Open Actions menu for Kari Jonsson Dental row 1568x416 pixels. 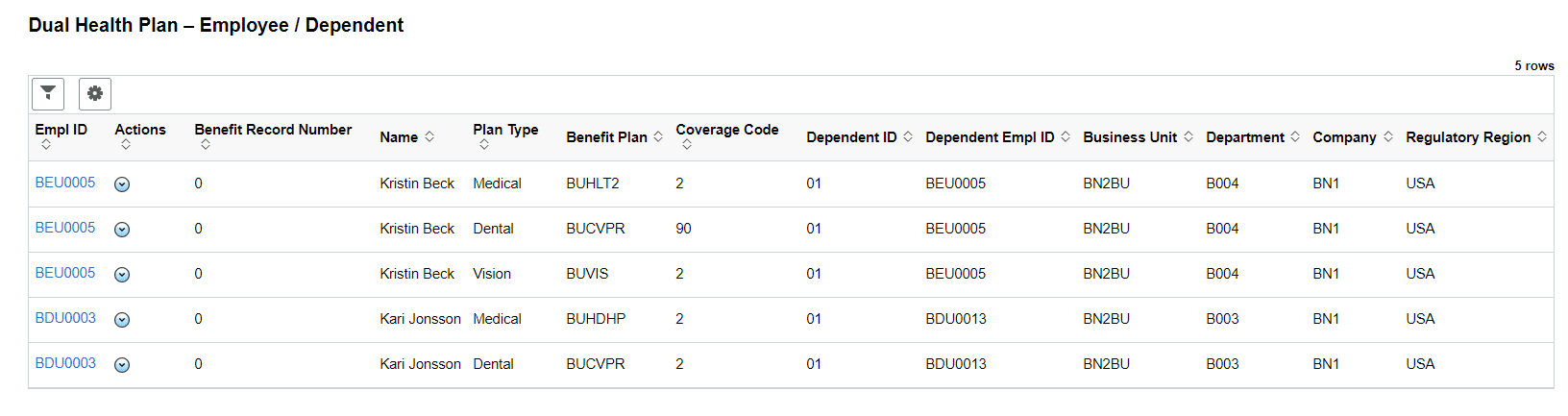pos(122,365)
